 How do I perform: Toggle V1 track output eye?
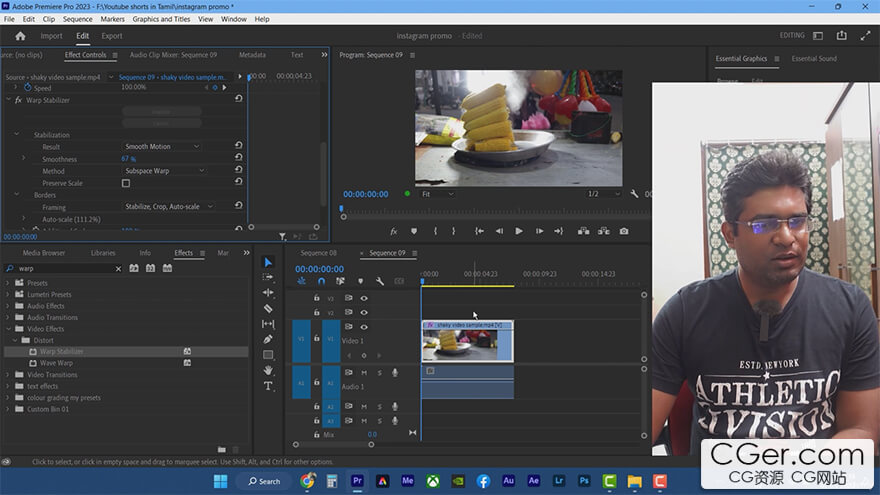364,327
